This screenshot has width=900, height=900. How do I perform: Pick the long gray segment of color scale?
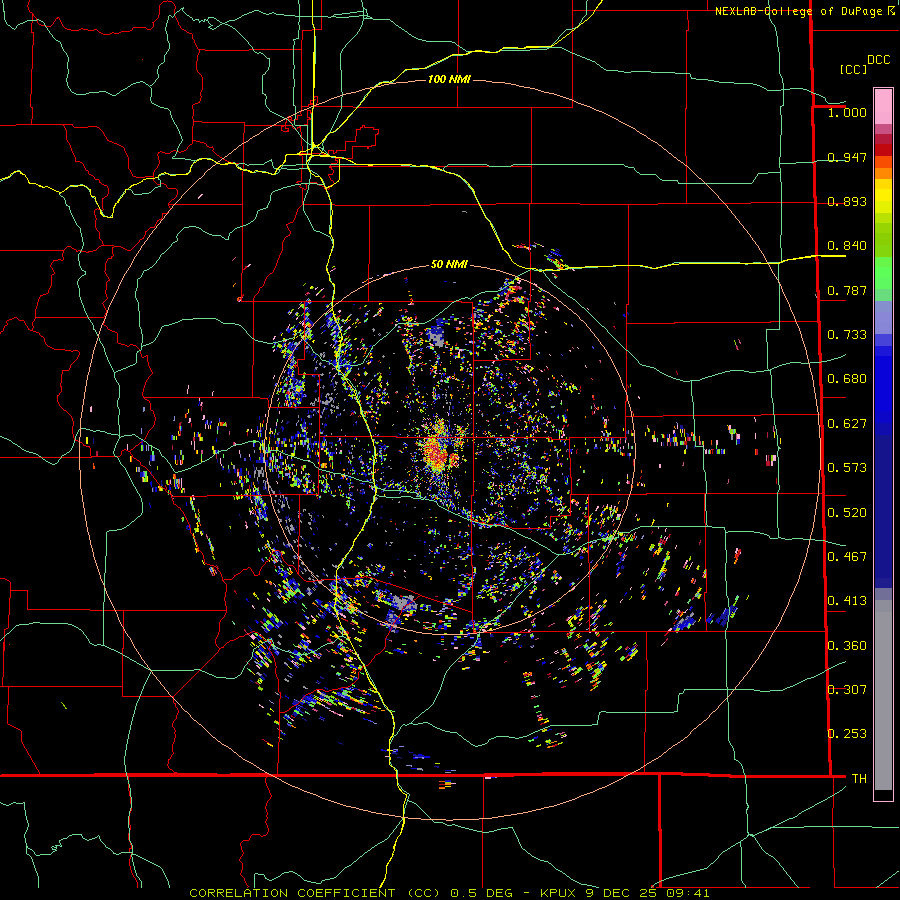click(x=883, y=695)
